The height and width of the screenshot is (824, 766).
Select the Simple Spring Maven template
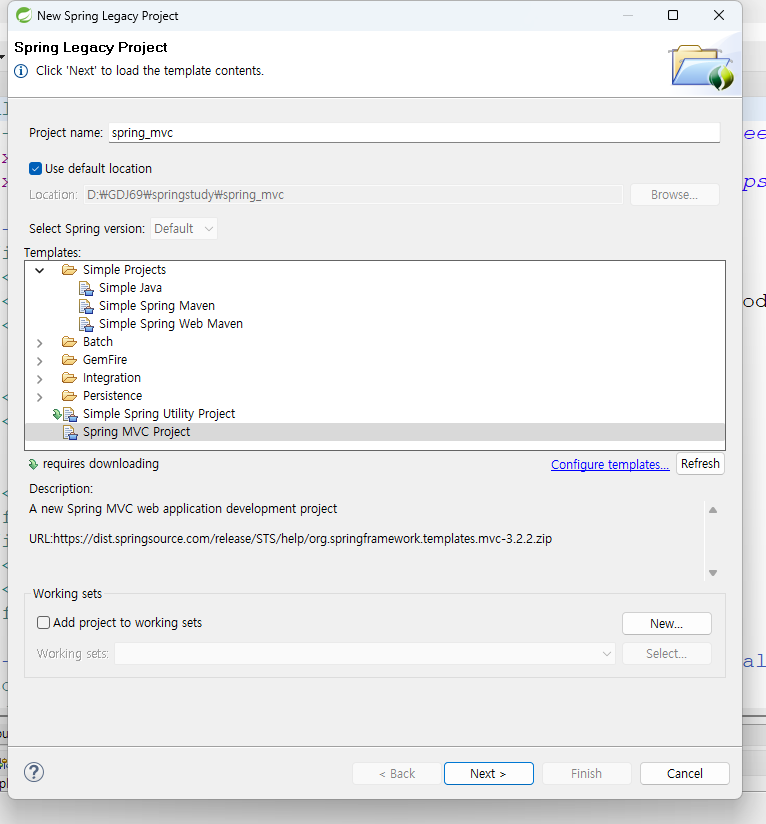coord(157,306)
